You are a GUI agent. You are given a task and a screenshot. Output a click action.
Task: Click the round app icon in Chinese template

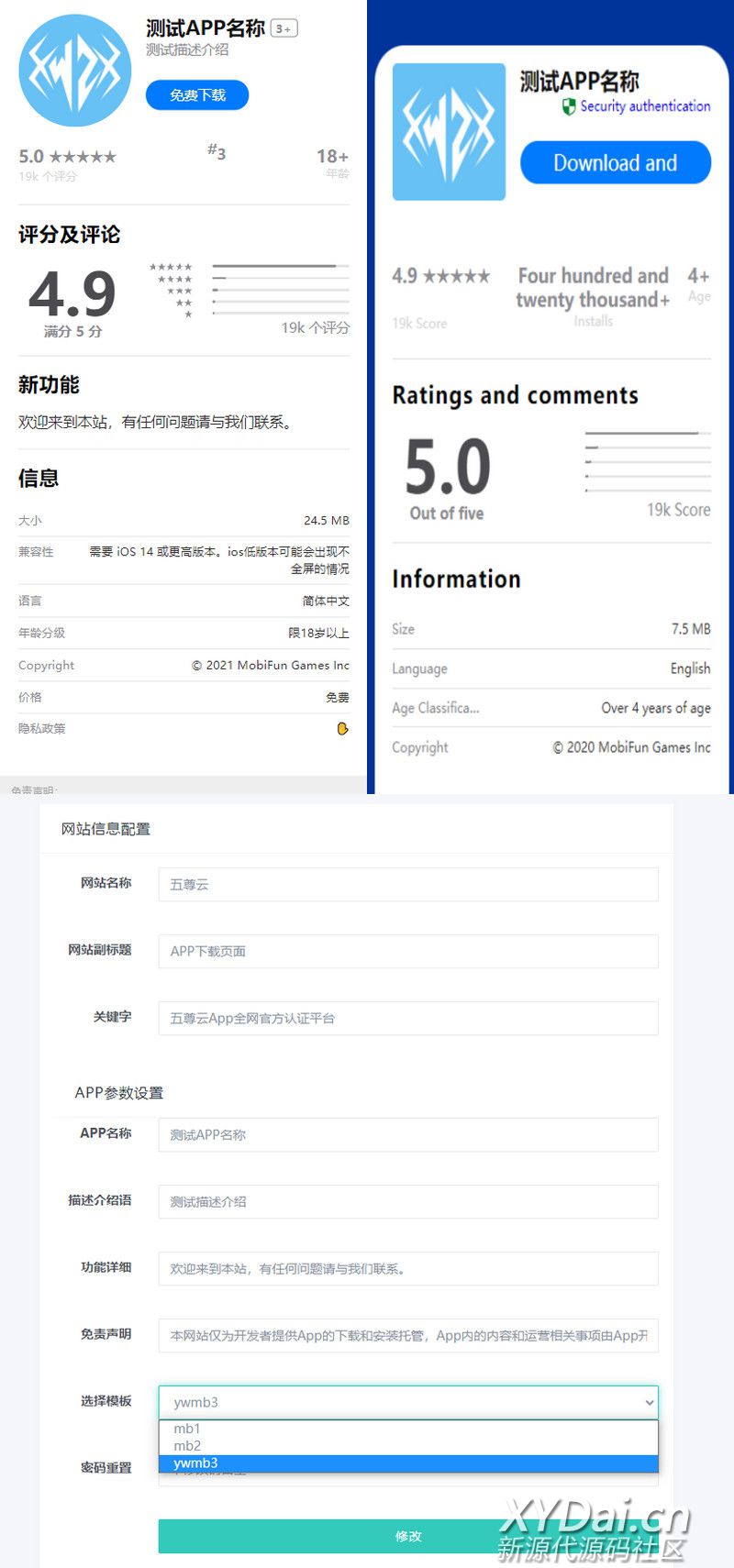click(x=75, y=71)
